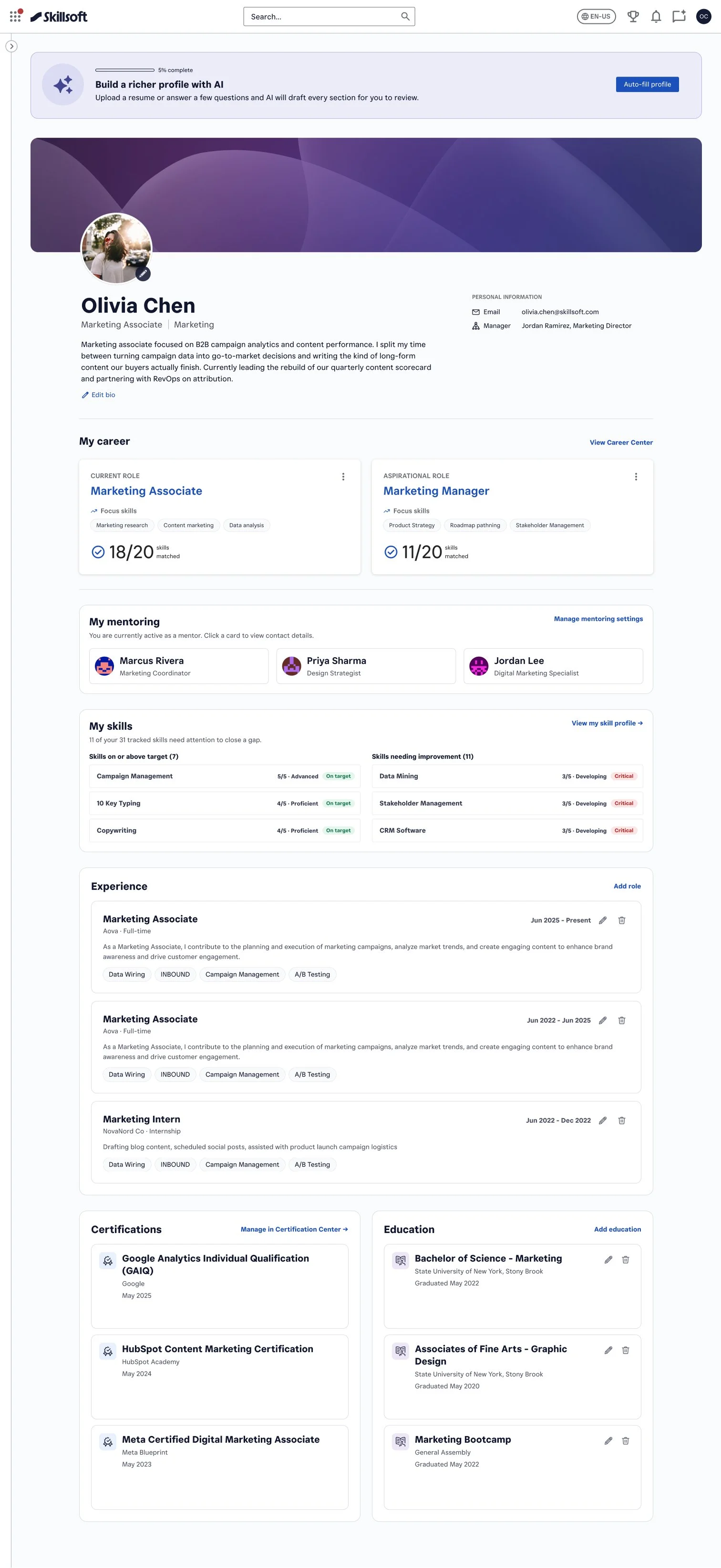Open Manage in Certification Center link
The height and width of the screenshot is (1568, 721).
click(294, 1229)
